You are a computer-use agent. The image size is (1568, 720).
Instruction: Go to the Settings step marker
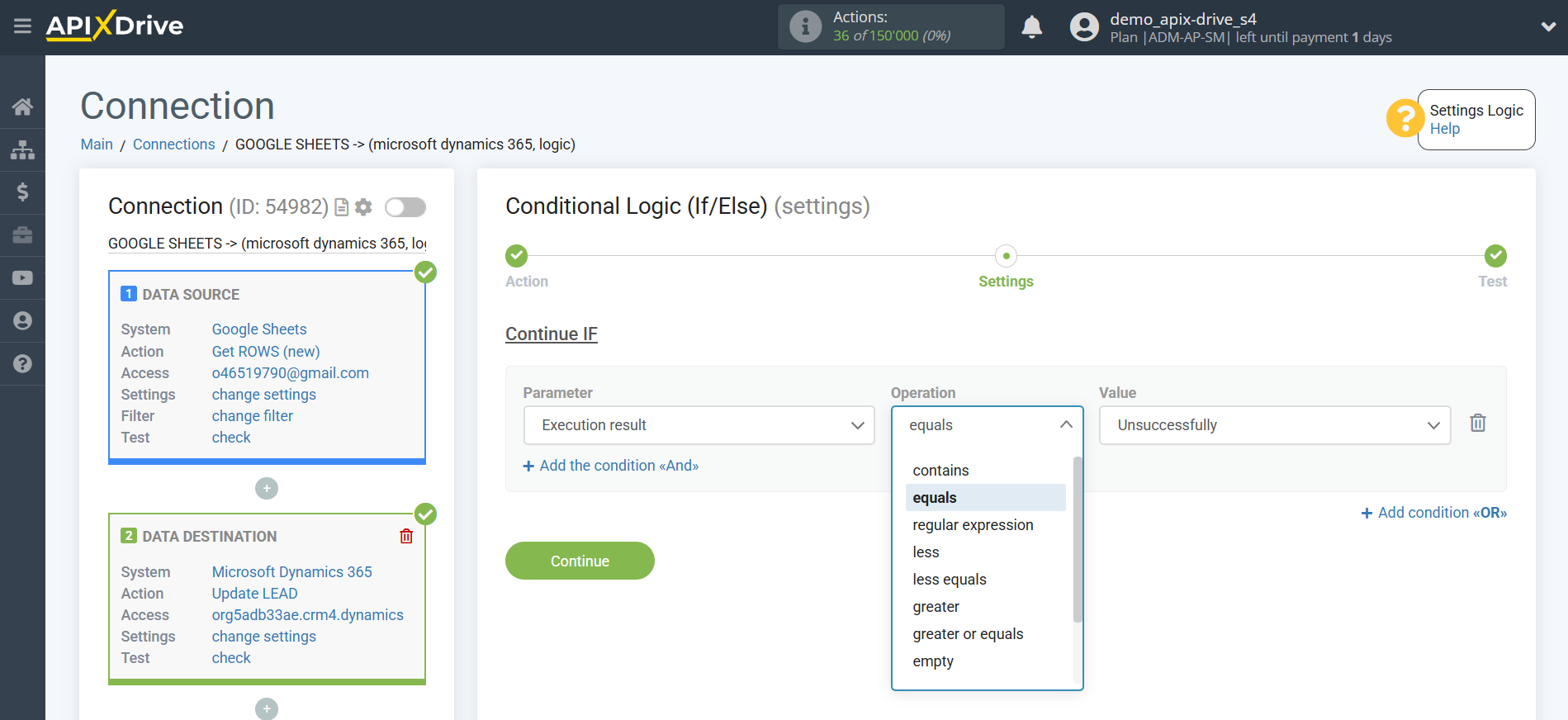pos(1006,256)
